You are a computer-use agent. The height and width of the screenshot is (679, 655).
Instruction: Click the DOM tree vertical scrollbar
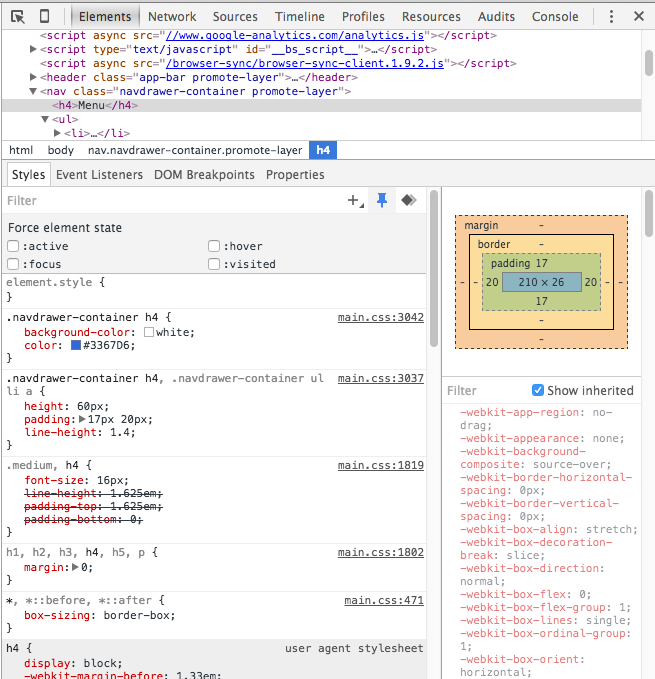[649, 63]
